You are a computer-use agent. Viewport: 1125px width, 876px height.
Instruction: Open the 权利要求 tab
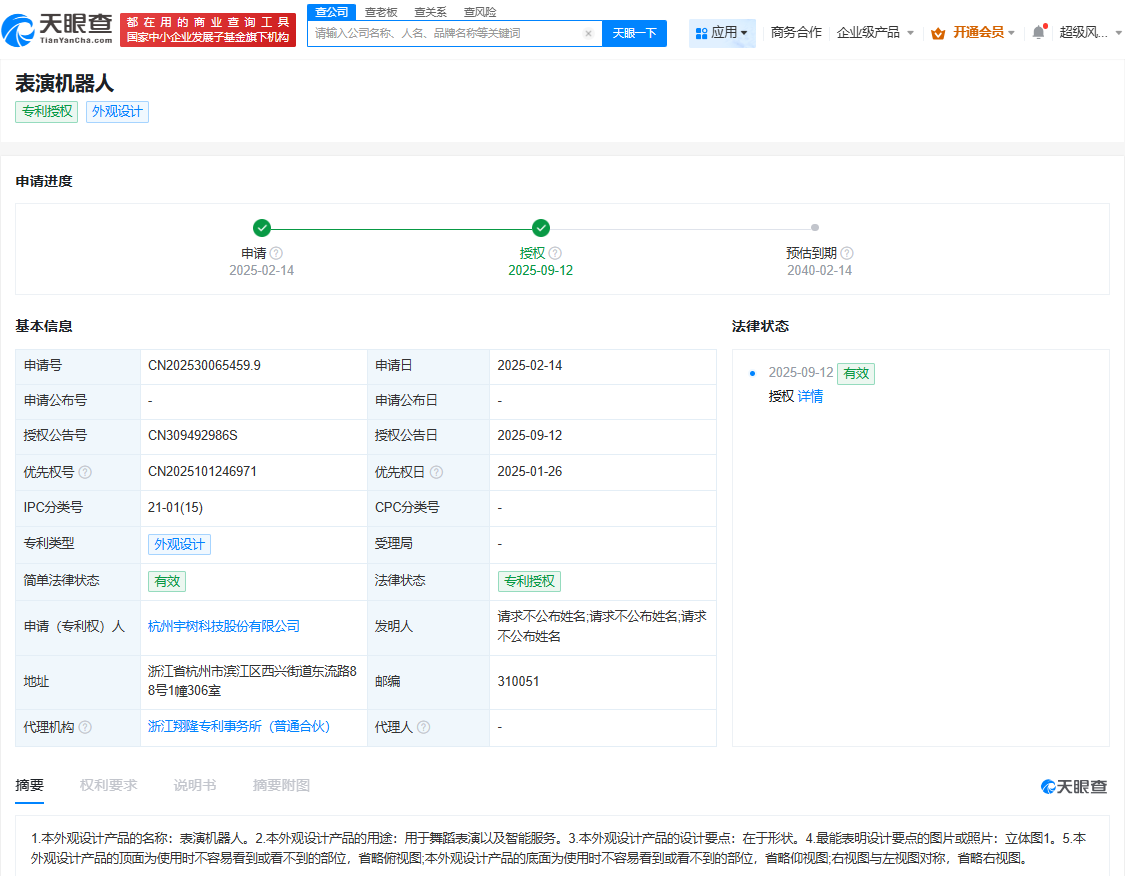(x=108, y=785)
